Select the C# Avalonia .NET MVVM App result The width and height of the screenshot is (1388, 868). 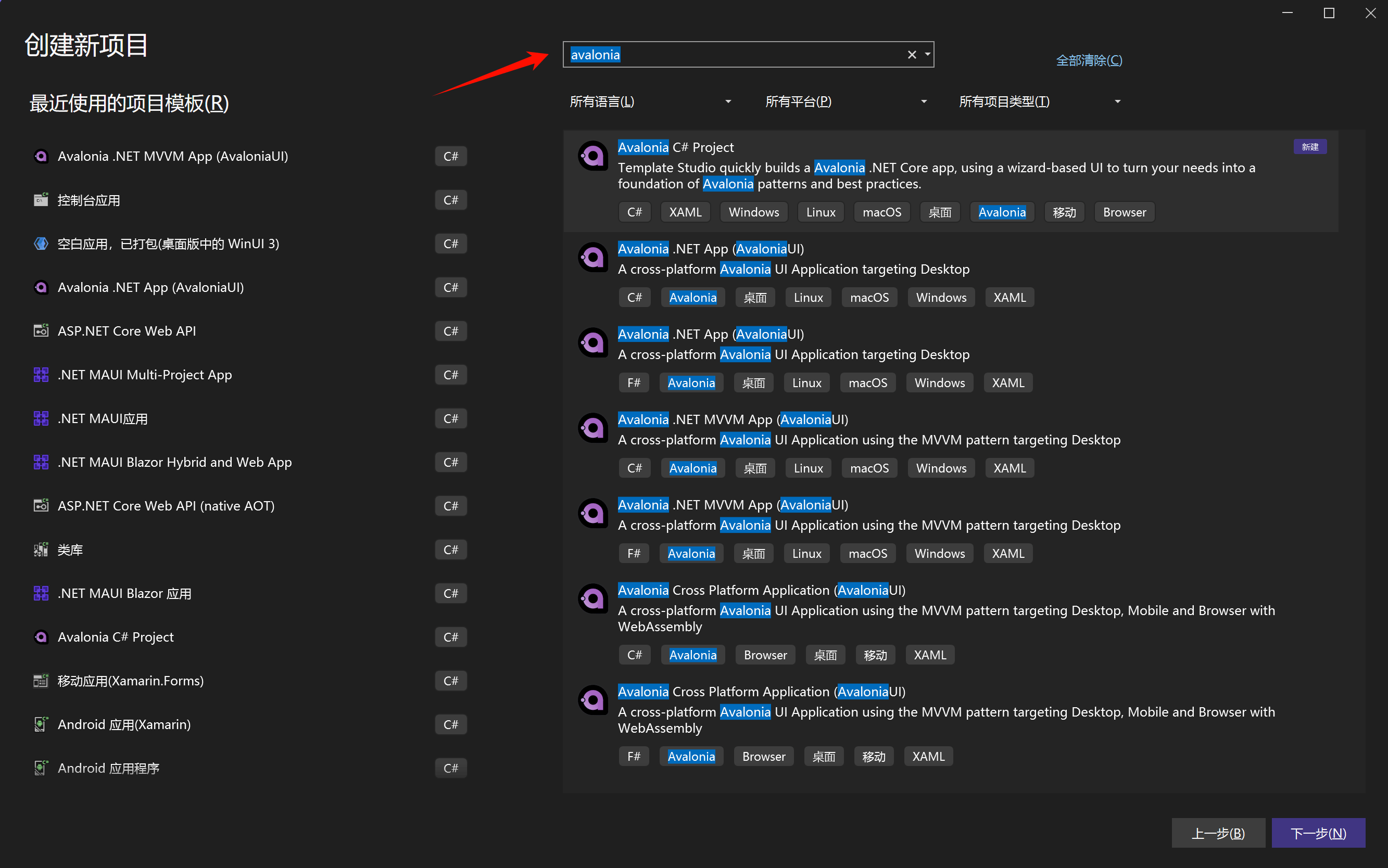pos(950,444)
